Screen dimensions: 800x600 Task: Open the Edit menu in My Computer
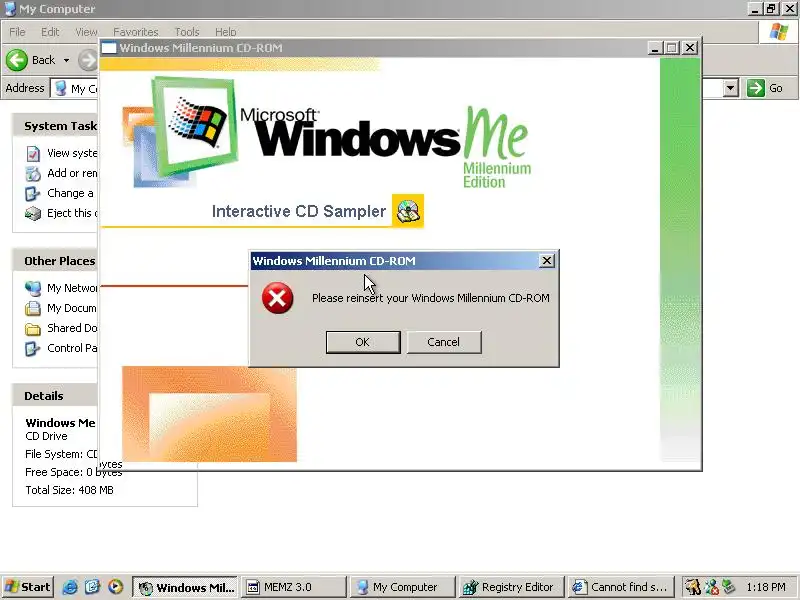50,32
